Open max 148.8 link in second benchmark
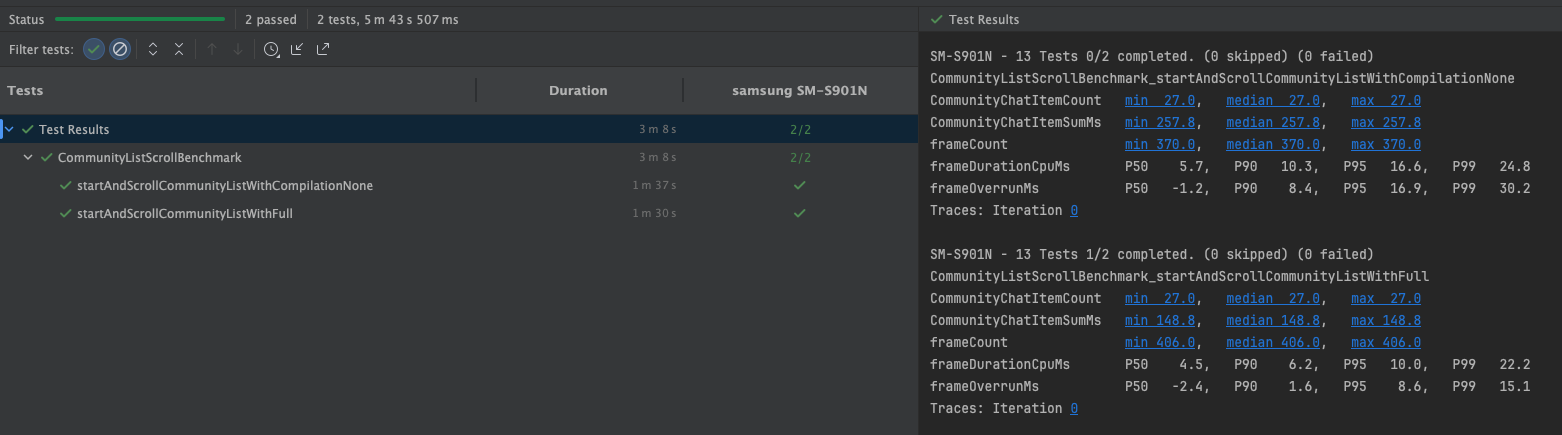 pos(1386,320)
